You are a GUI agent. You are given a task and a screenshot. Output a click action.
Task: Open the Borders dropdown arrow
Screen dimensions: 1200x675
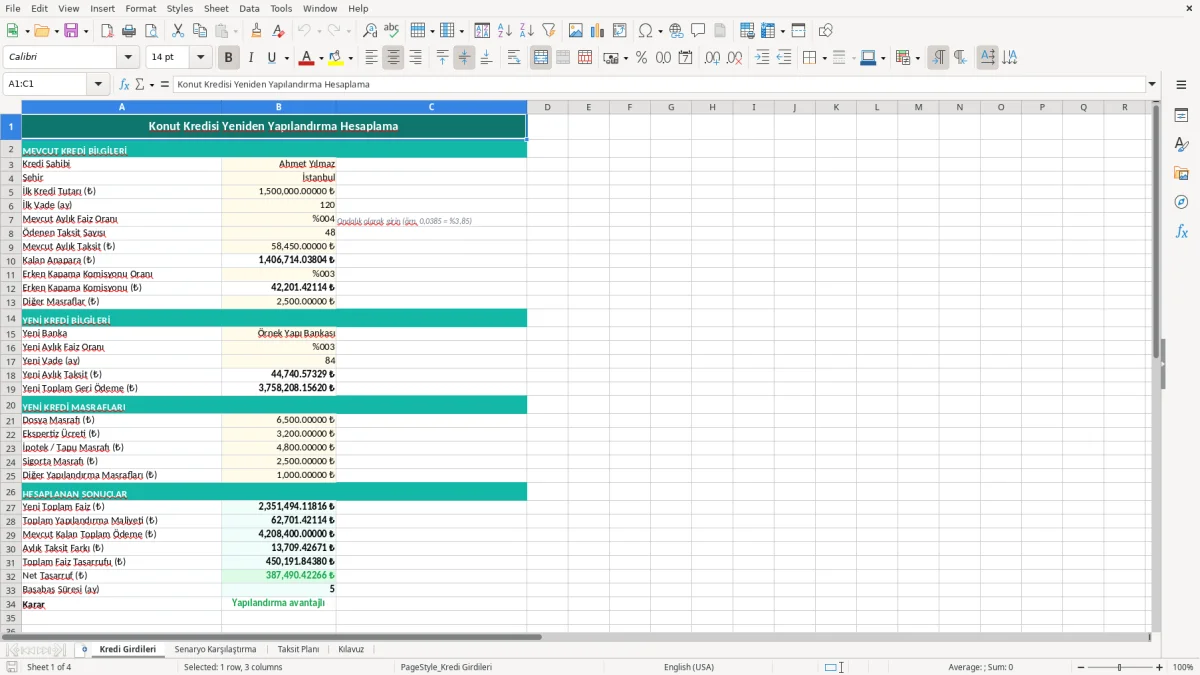[x=823, y=58]
